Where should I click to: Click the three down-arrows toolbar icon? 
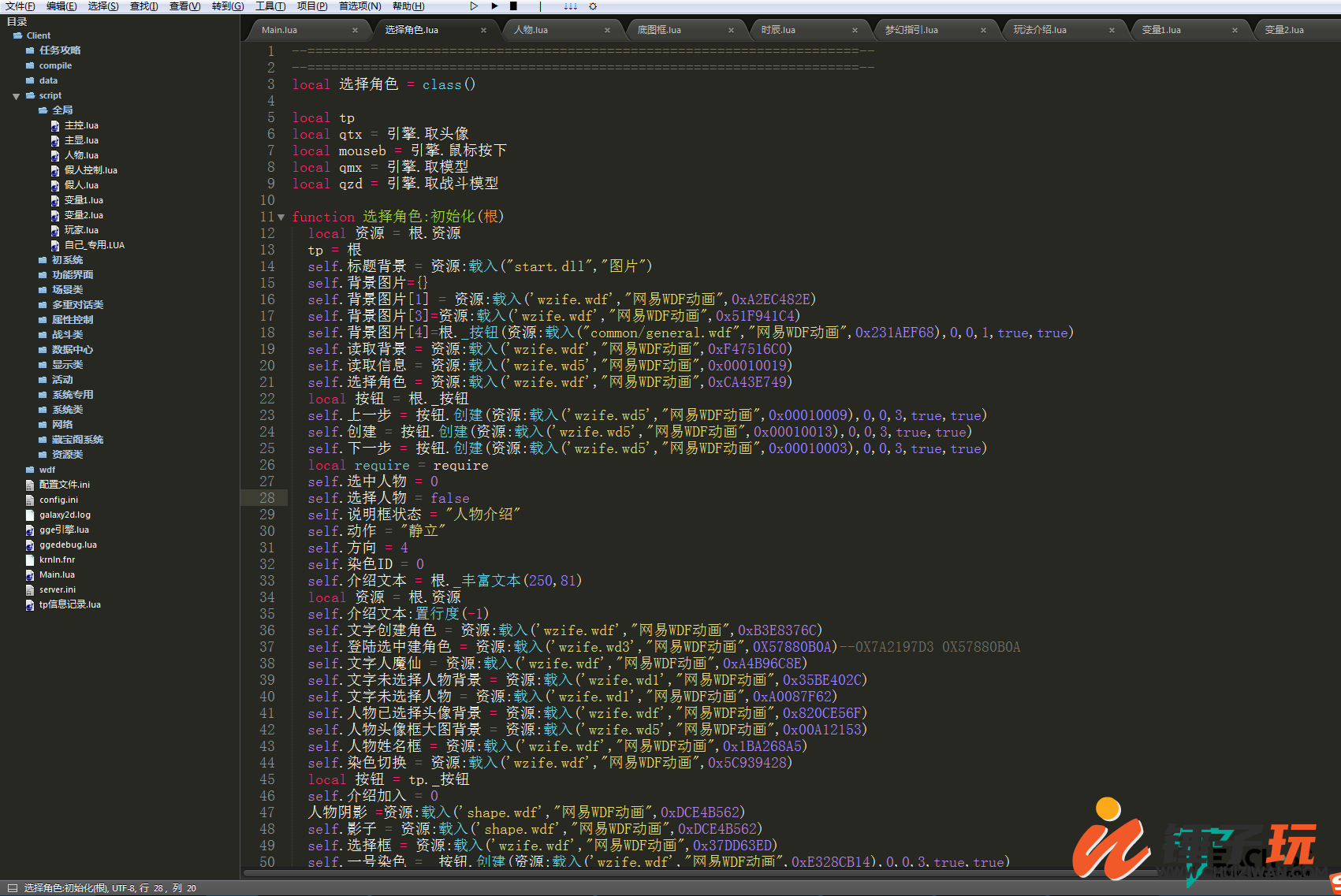coord(570,6)
